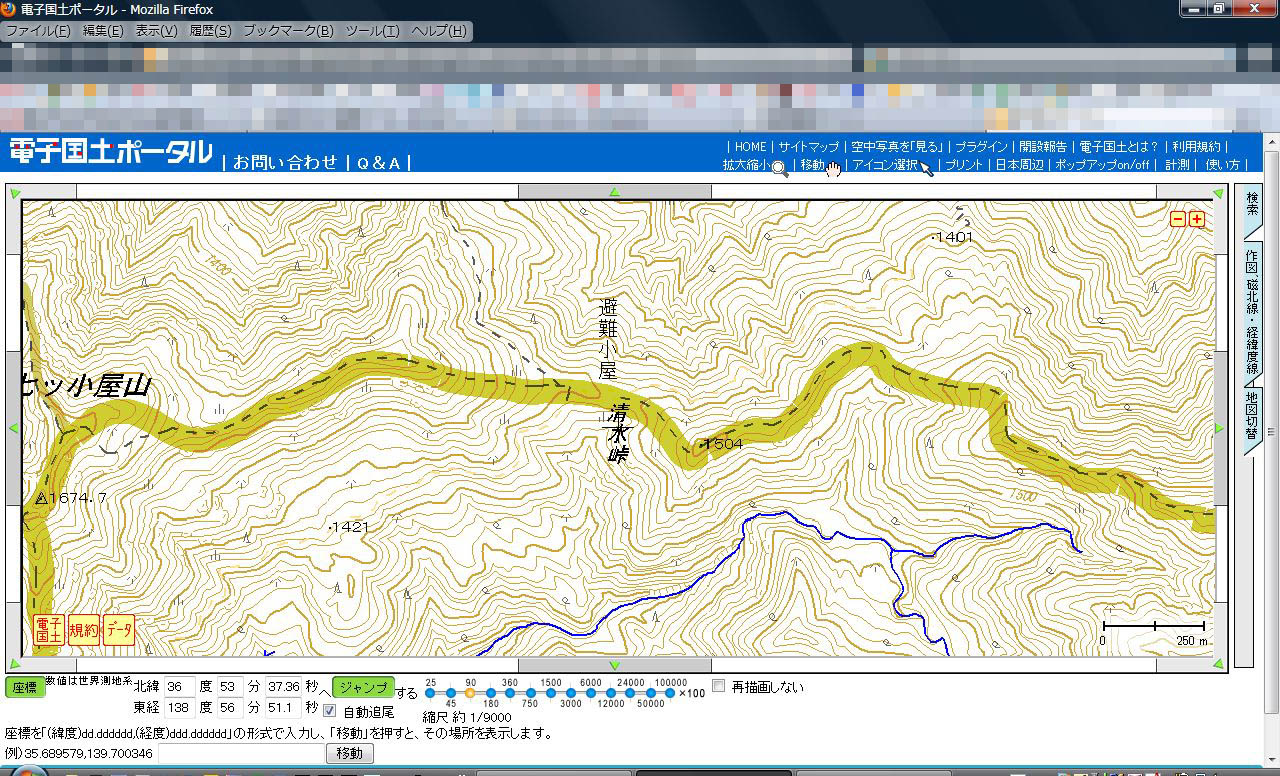Select the 拡大縮小 magnifier tool

coord(755,166)
